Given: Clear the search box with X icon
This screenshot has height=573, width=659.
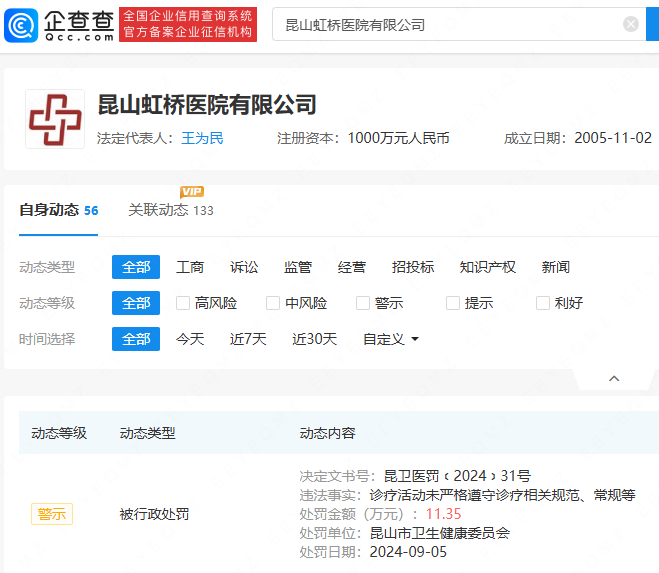Looking at the screenshot, I should coord(631,24).
